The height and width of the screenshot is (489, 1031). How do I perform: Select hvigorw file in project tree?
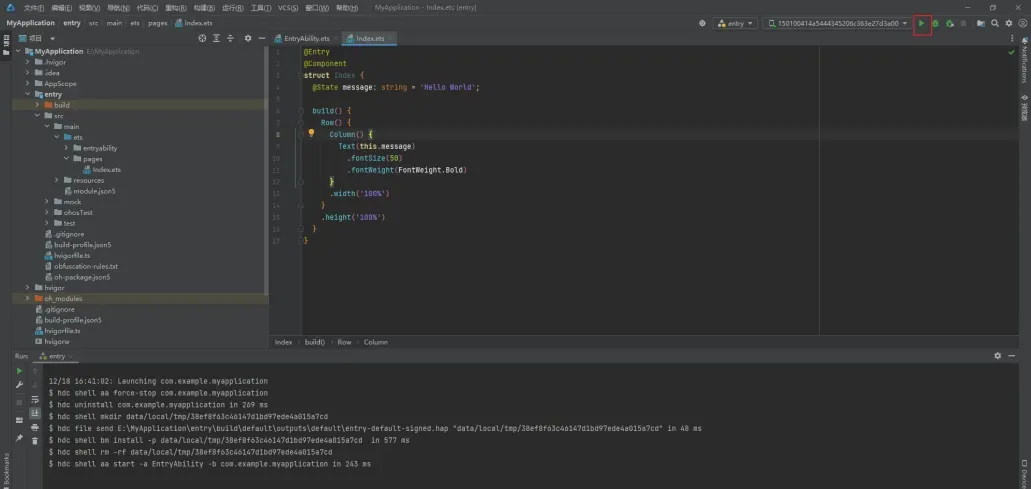click(x=52, y=341)
